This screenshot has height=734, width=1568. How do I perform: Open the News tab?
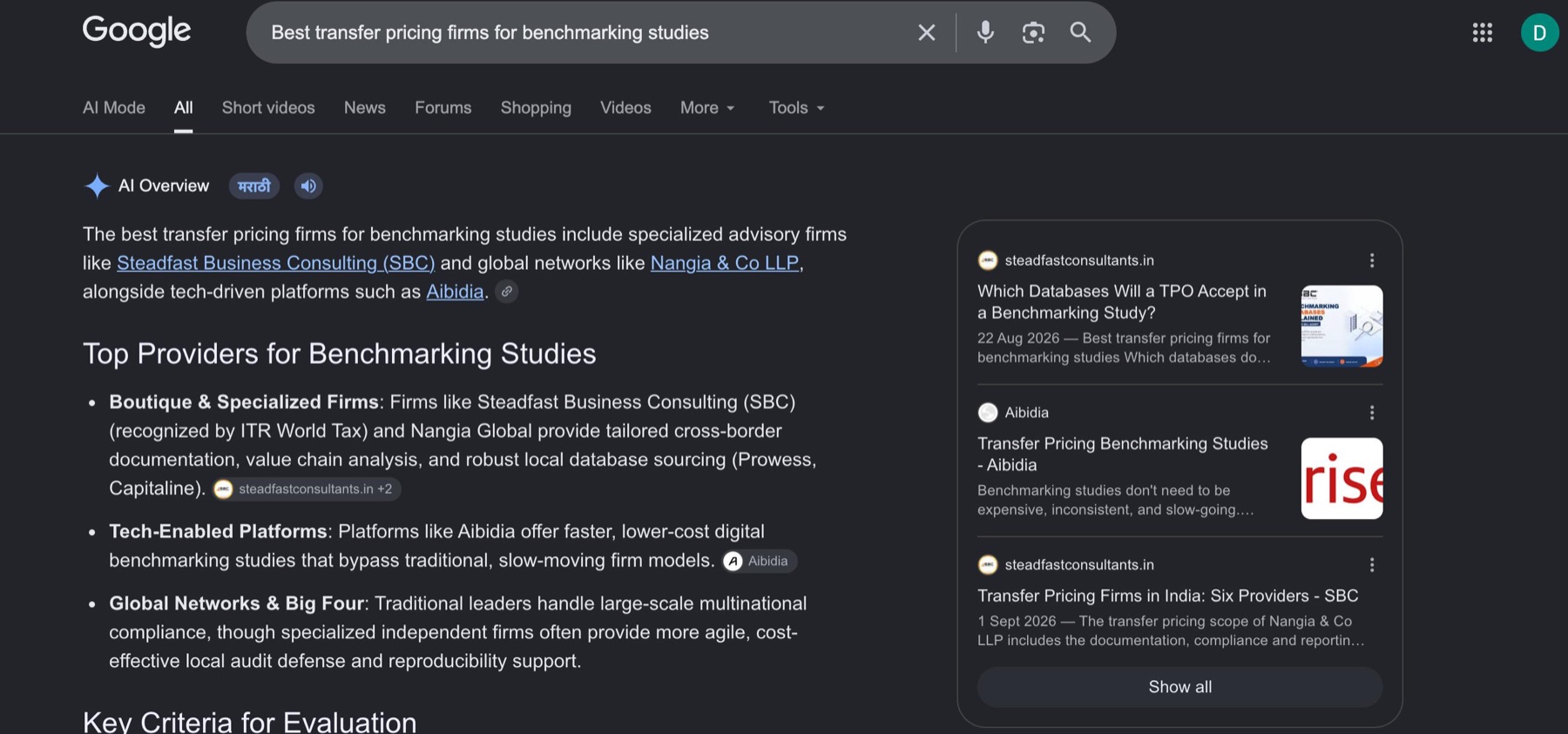[365, 108]
